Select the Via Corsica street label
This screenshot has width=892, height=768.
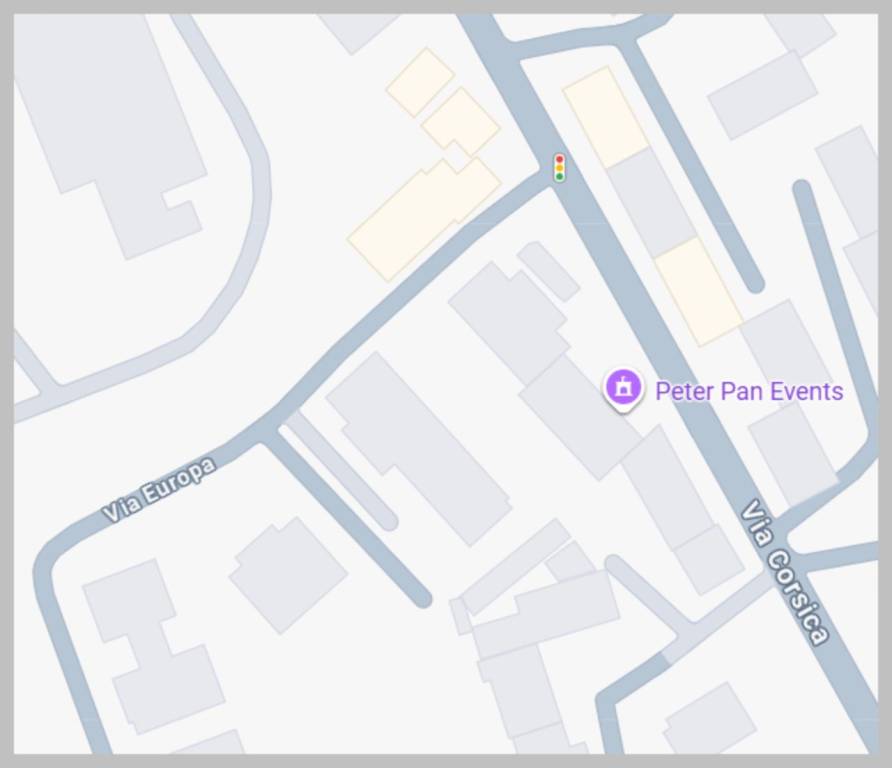(785, 572)
